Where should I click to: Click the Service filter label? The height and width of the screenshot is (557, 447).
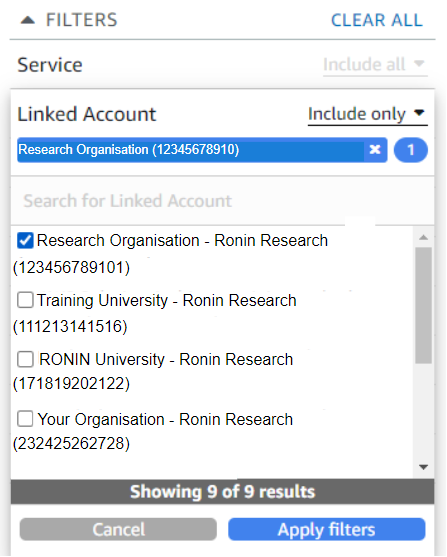[50, 65]
